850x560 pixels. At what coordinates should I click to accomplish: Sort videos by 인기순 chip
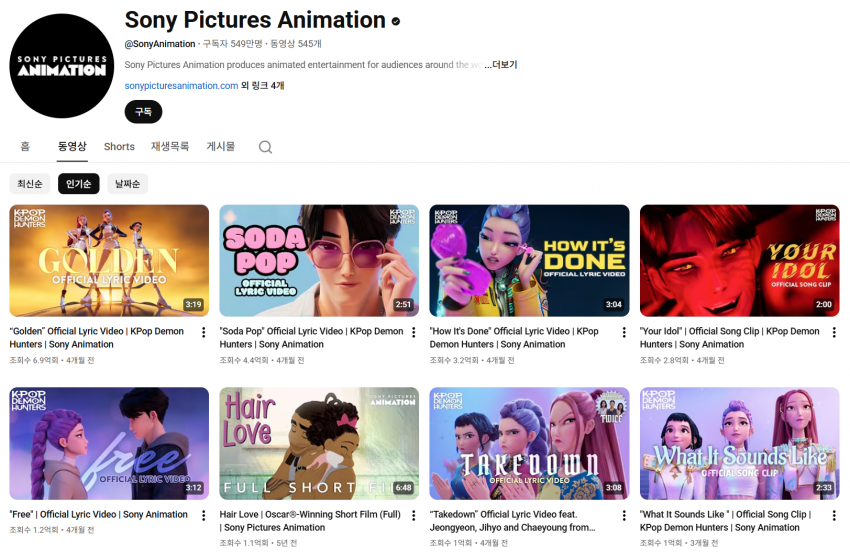[79, 184]
